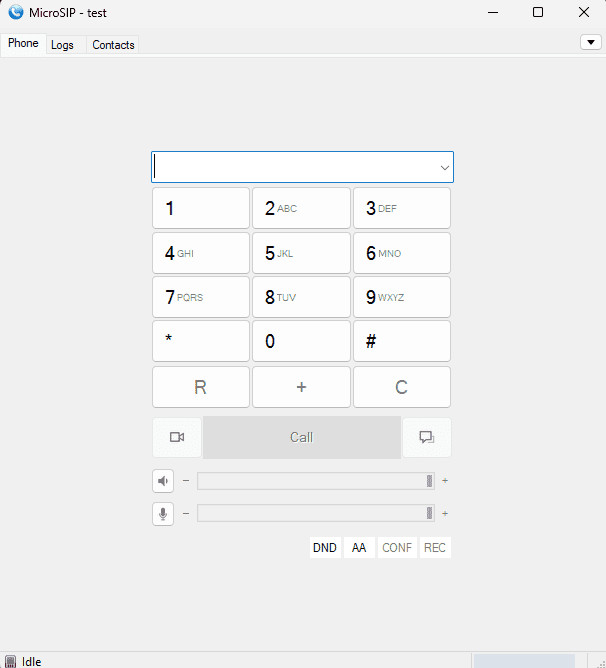Click the C clear button
This screenshot has width=606, height=668.
click(x=402, y=387)
